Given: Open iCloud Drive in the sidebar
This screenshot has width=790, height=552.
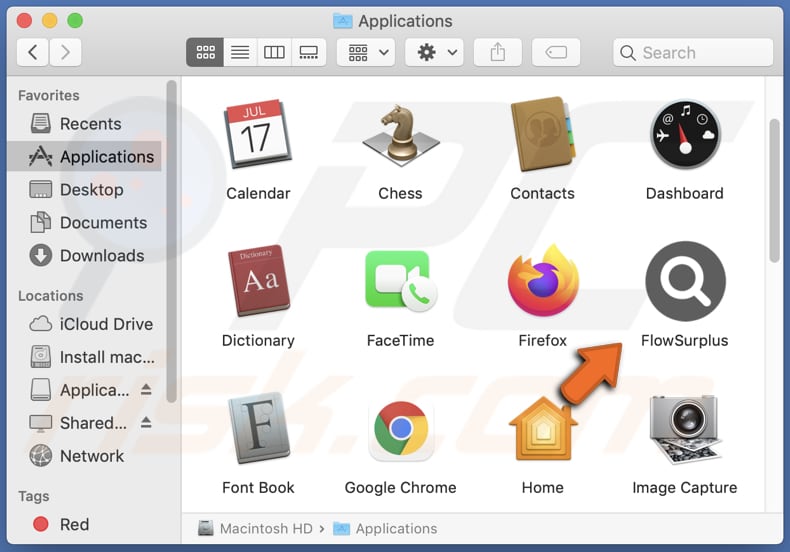Looking at the screenshot, I should (x=86, y=324).
